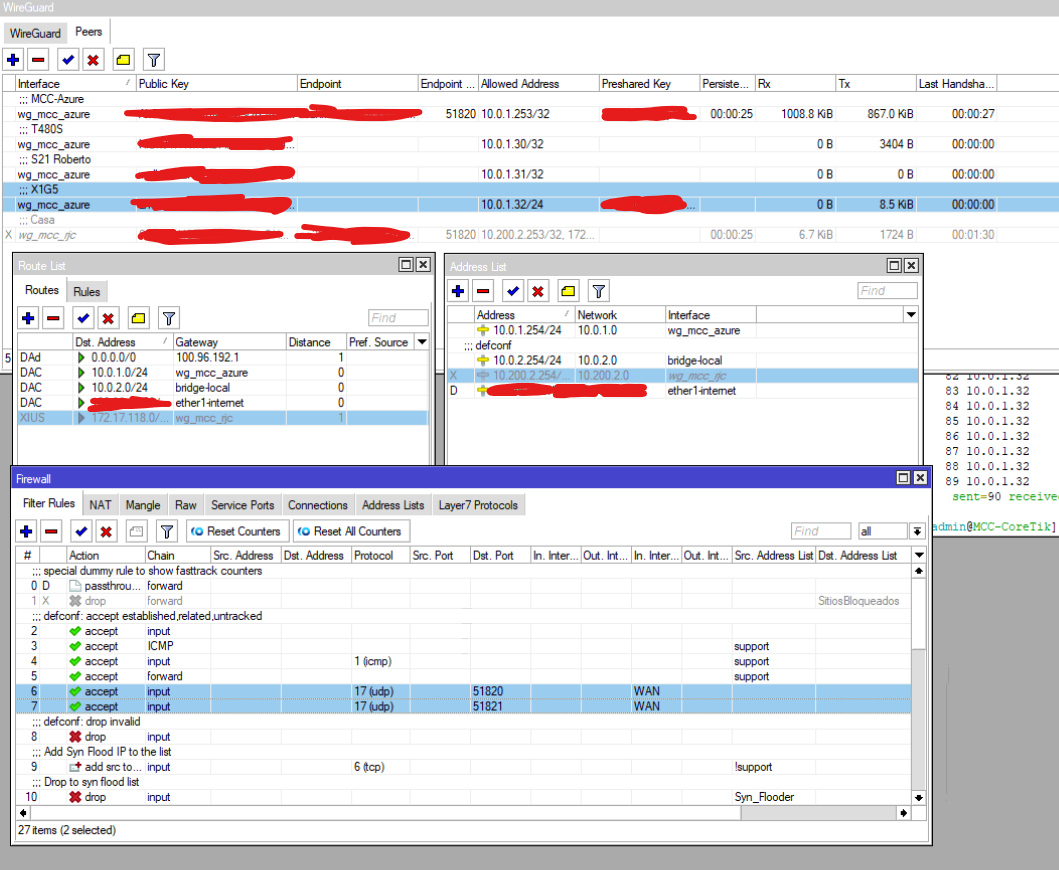The width and height of the screenshot is (1059, 870).
Task: Remove the selected WireGuard peer with the minus icon
Action: tap(38, 59)
